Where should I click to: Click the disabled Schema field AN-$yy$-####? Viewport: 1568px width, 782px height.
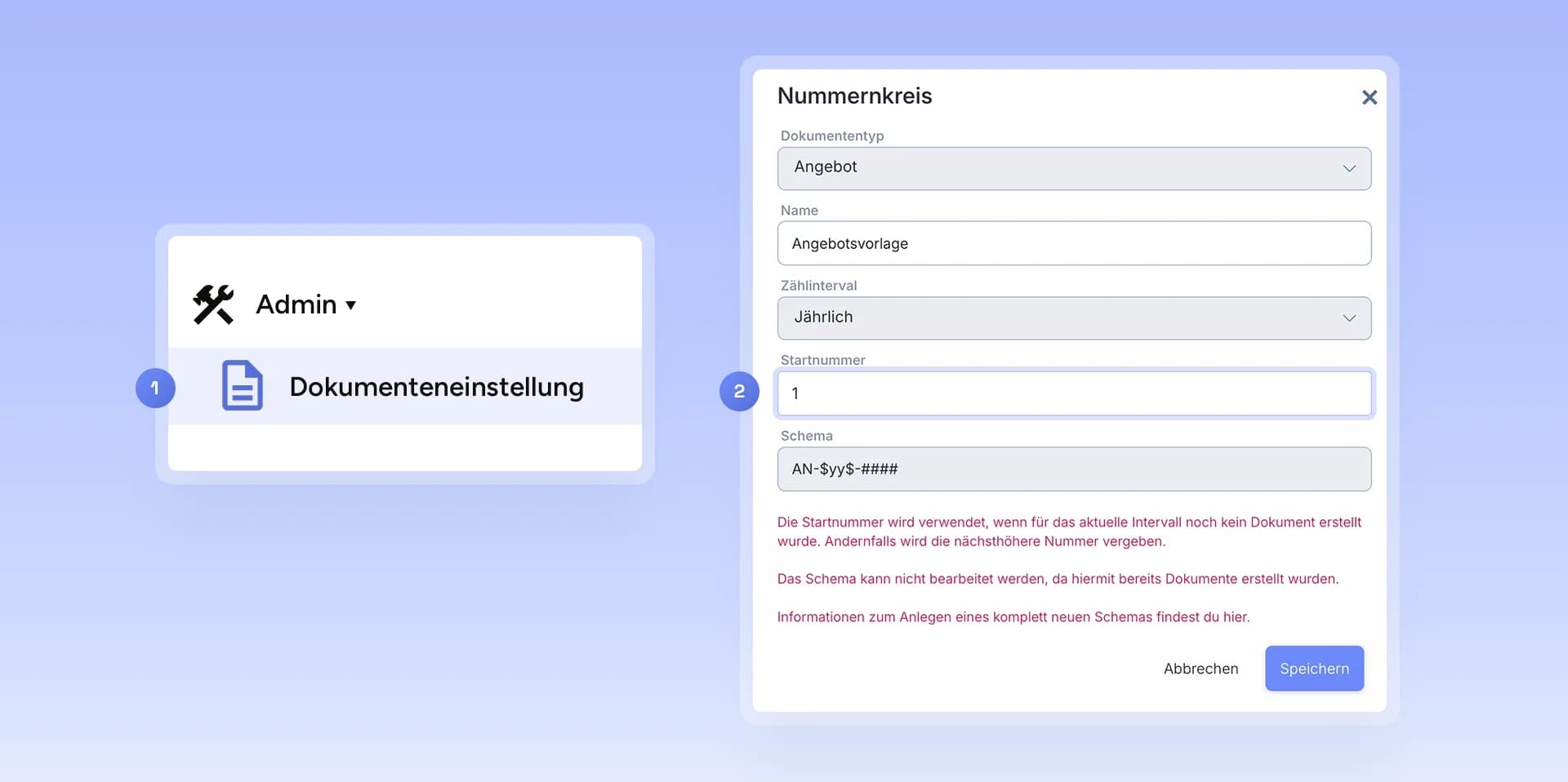1074,469
